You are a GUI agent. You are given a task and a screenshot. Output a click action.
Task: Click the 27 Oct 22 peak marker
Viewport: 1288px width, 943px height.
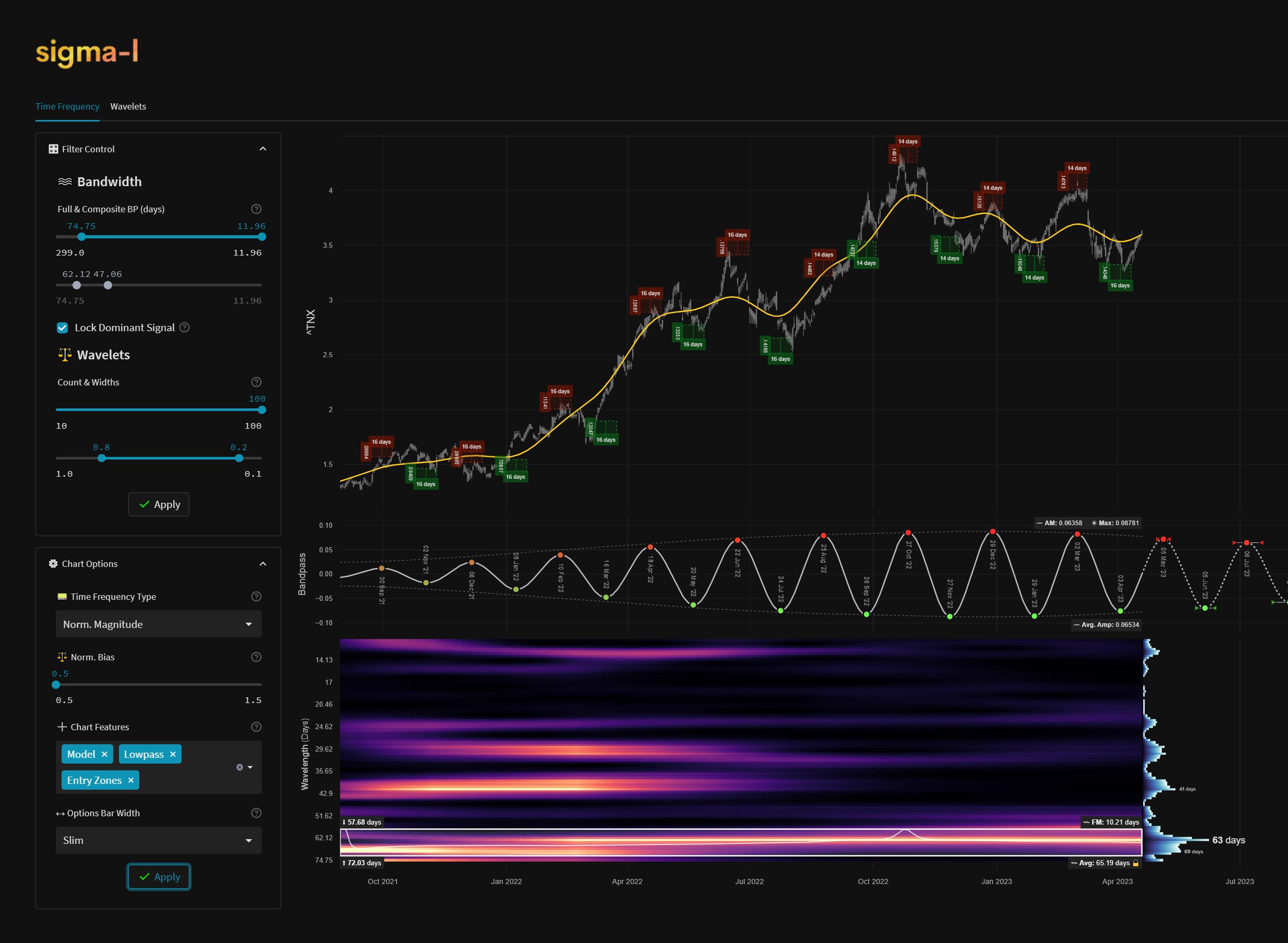(x=908, y=533)
